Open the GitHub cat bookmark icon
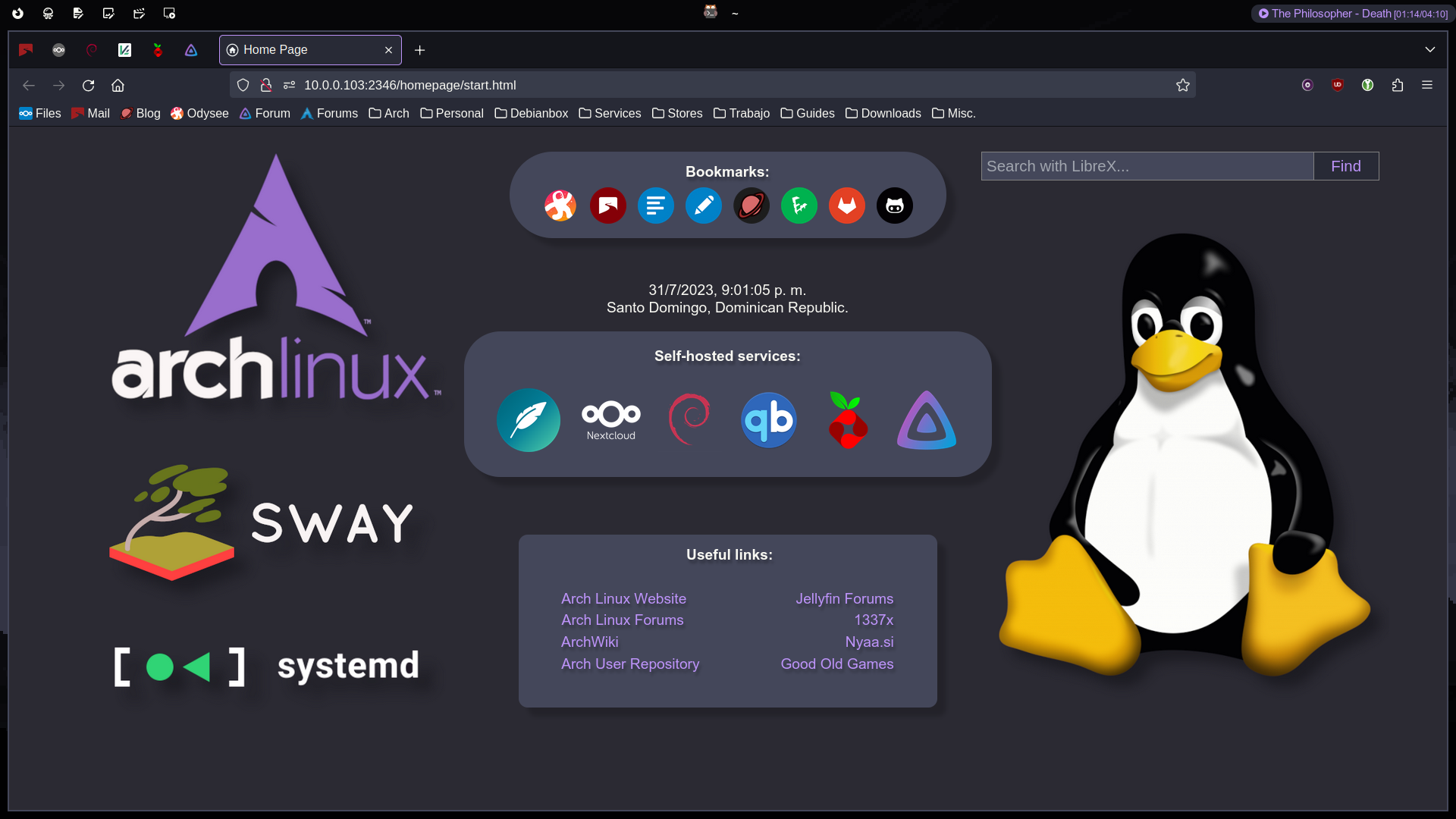This screenshot has width=1456, height=819. pos(895,206)
